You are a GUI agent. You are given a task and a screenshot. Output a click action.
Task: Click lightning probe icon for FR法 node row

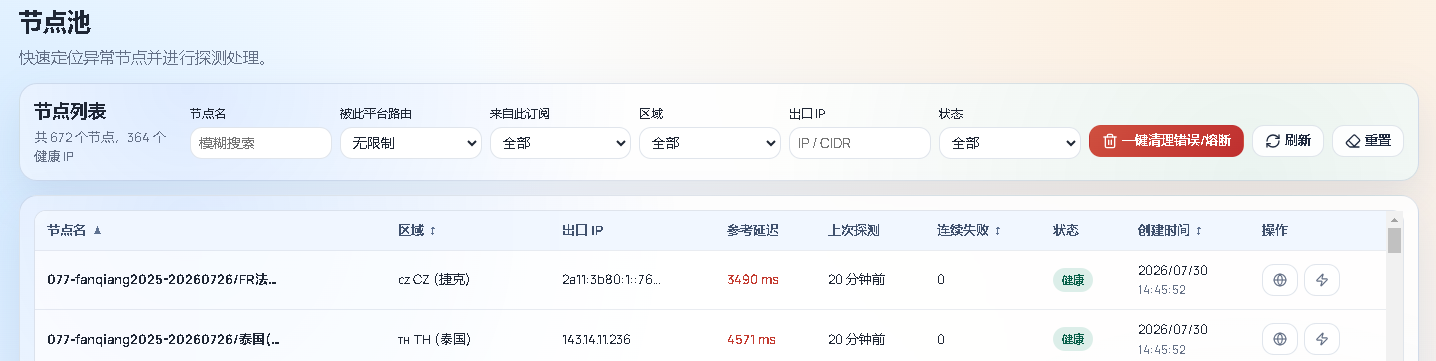click(1322, 280)
